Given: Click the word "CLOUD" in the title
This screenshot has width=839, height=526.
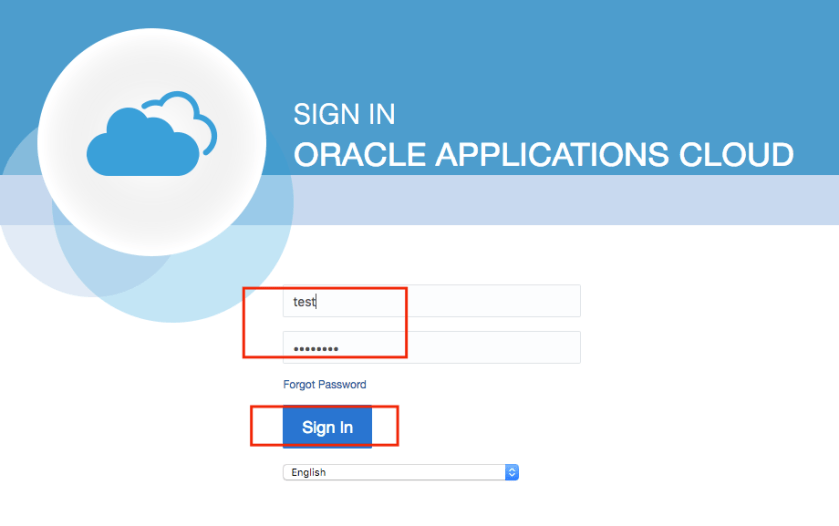Looking at the screenshot, I should tap(729, 155).
